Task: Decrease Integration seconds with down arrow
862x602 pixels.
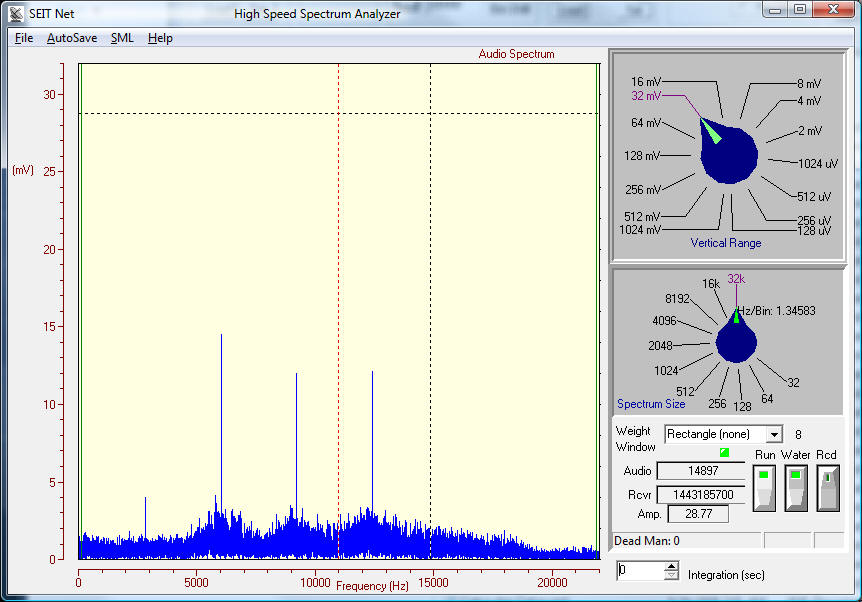Action: click(x=669, y=576)
